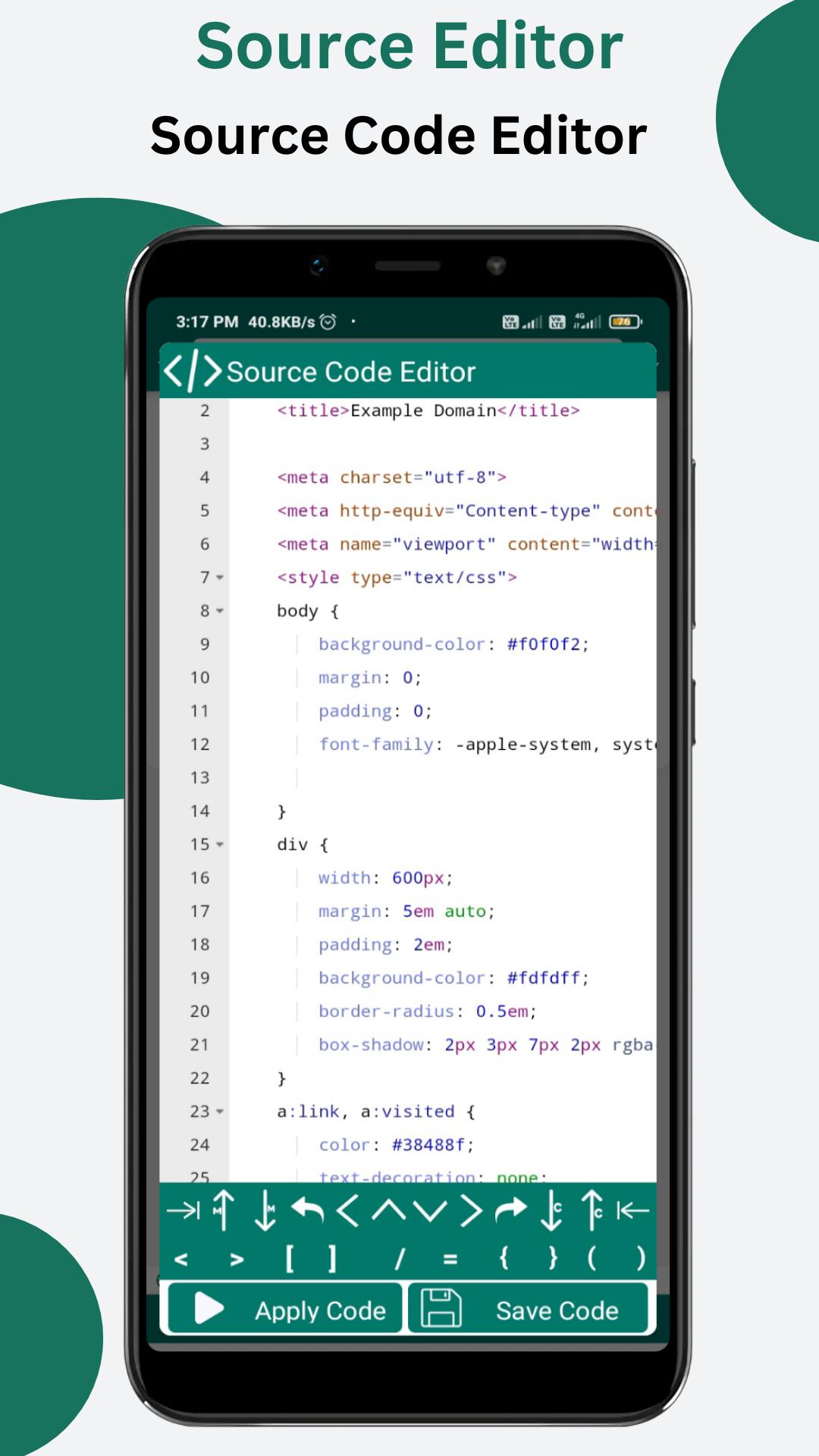This screenshot has width=819, height=1456.
Task: Tap the up arrow marked M
Action: tap(223, 1210)
